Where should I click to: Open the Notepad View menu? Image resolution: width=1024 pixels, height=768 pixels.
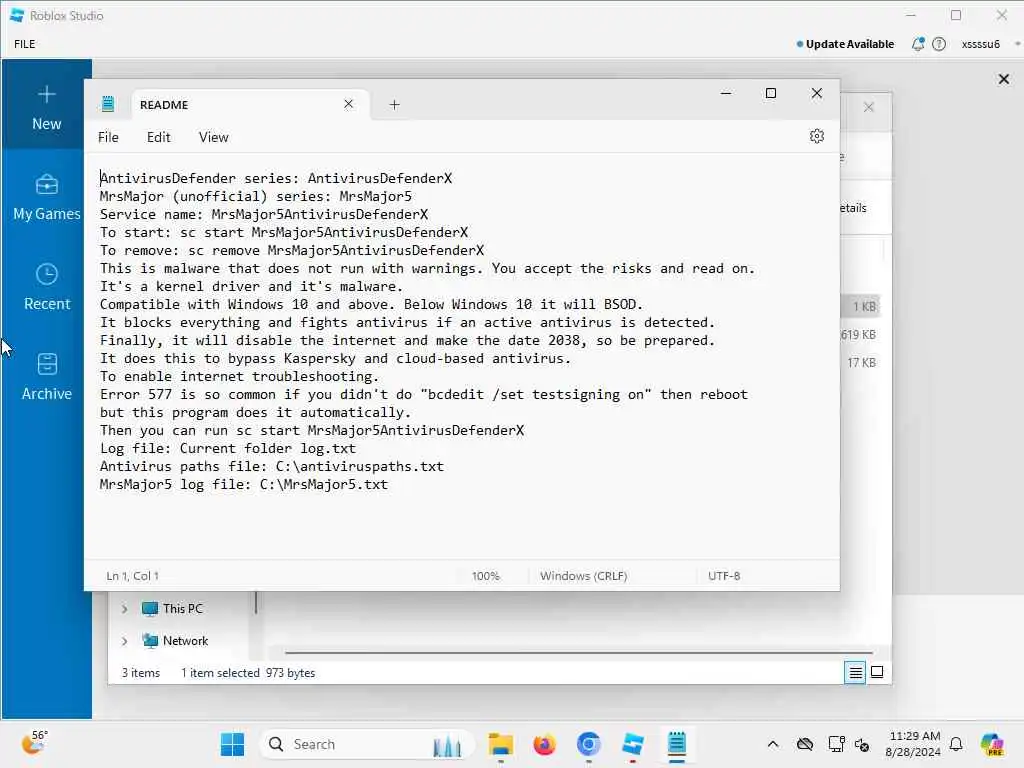214,137
